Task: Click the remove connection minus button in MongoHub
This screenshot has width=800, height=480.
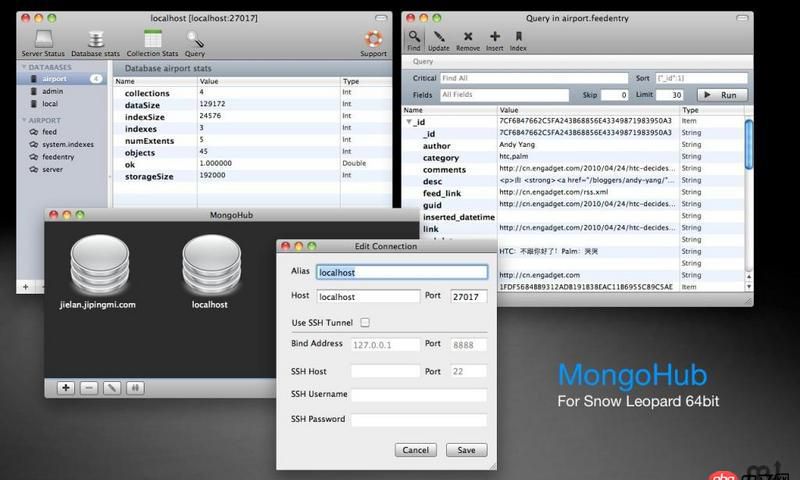Action: 89,388
